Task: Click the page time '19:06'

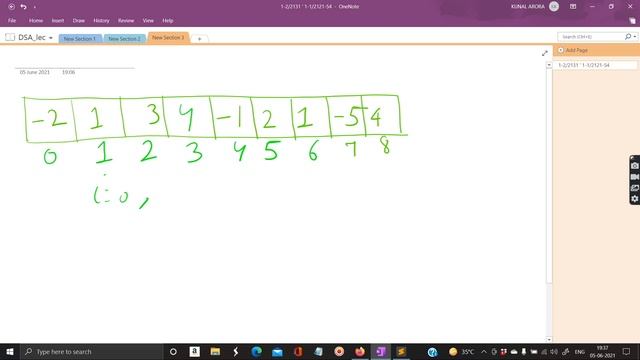Action: click(x=69, y=72)
